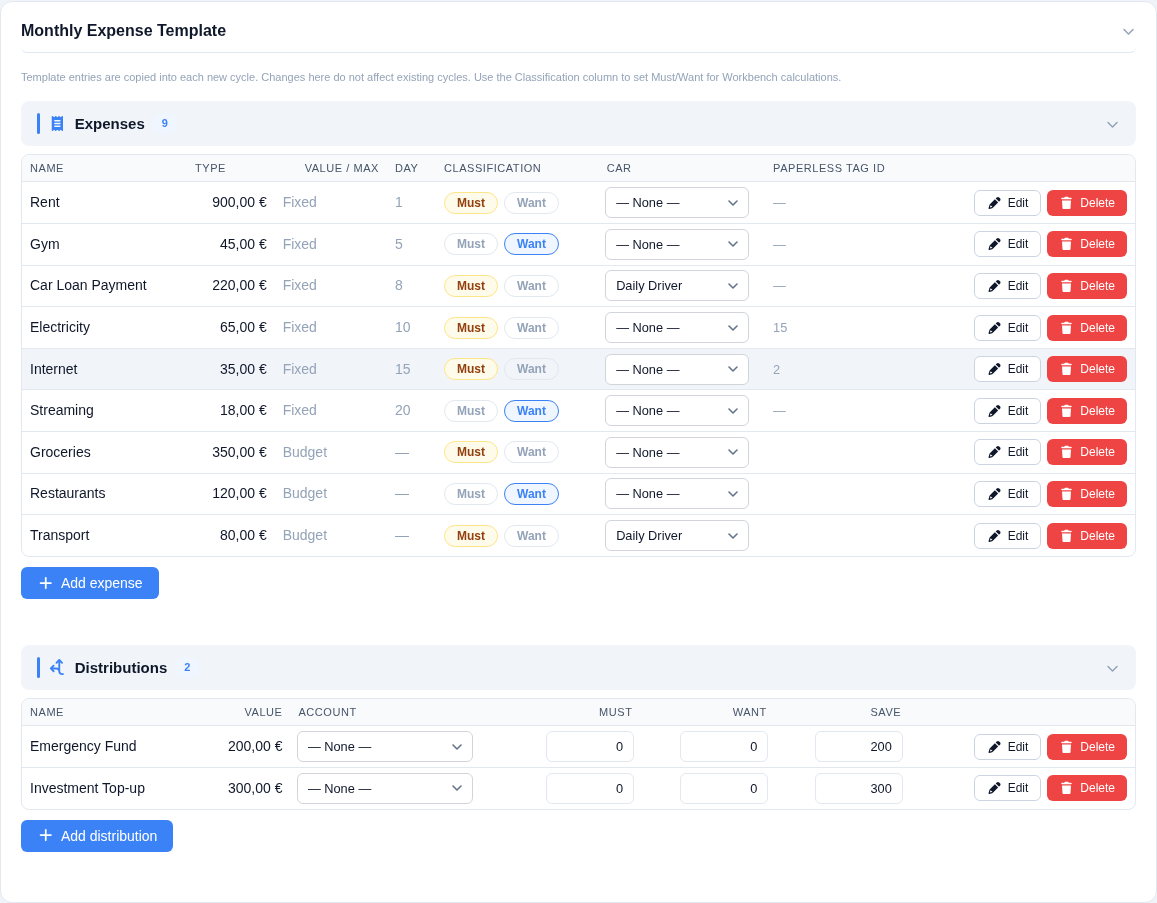Image resolution: width=1157 pixels, height=903 pixels.
Task: Click pencil icon in Emergency Fund row
Action: point(995,747)
